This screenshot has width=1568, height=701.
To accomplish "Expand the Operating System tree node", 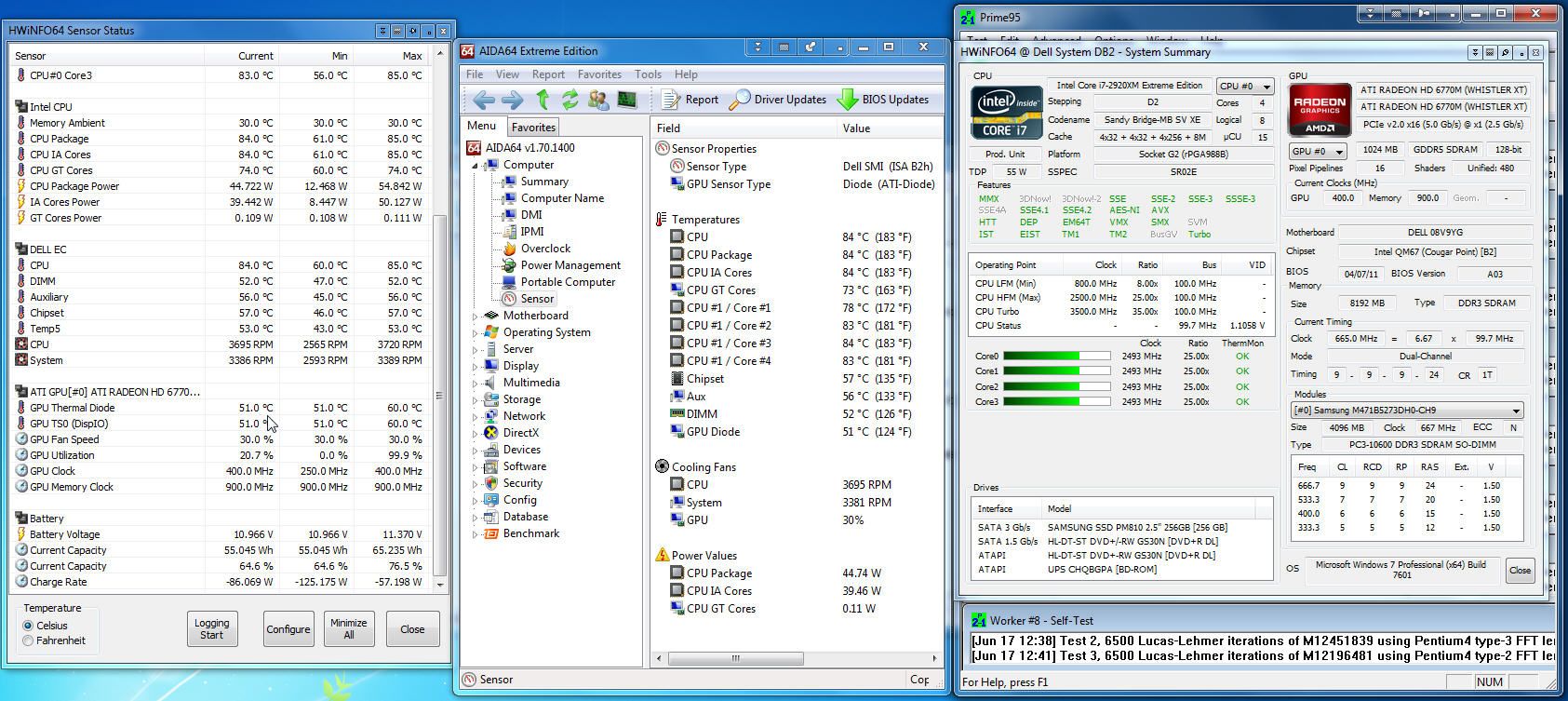I will tap(475, 332).
